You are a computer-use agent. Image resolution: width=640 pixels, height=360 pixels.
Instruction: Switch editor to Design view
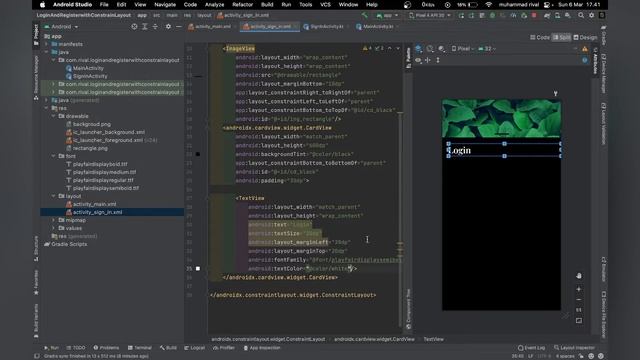click(585, 37)
